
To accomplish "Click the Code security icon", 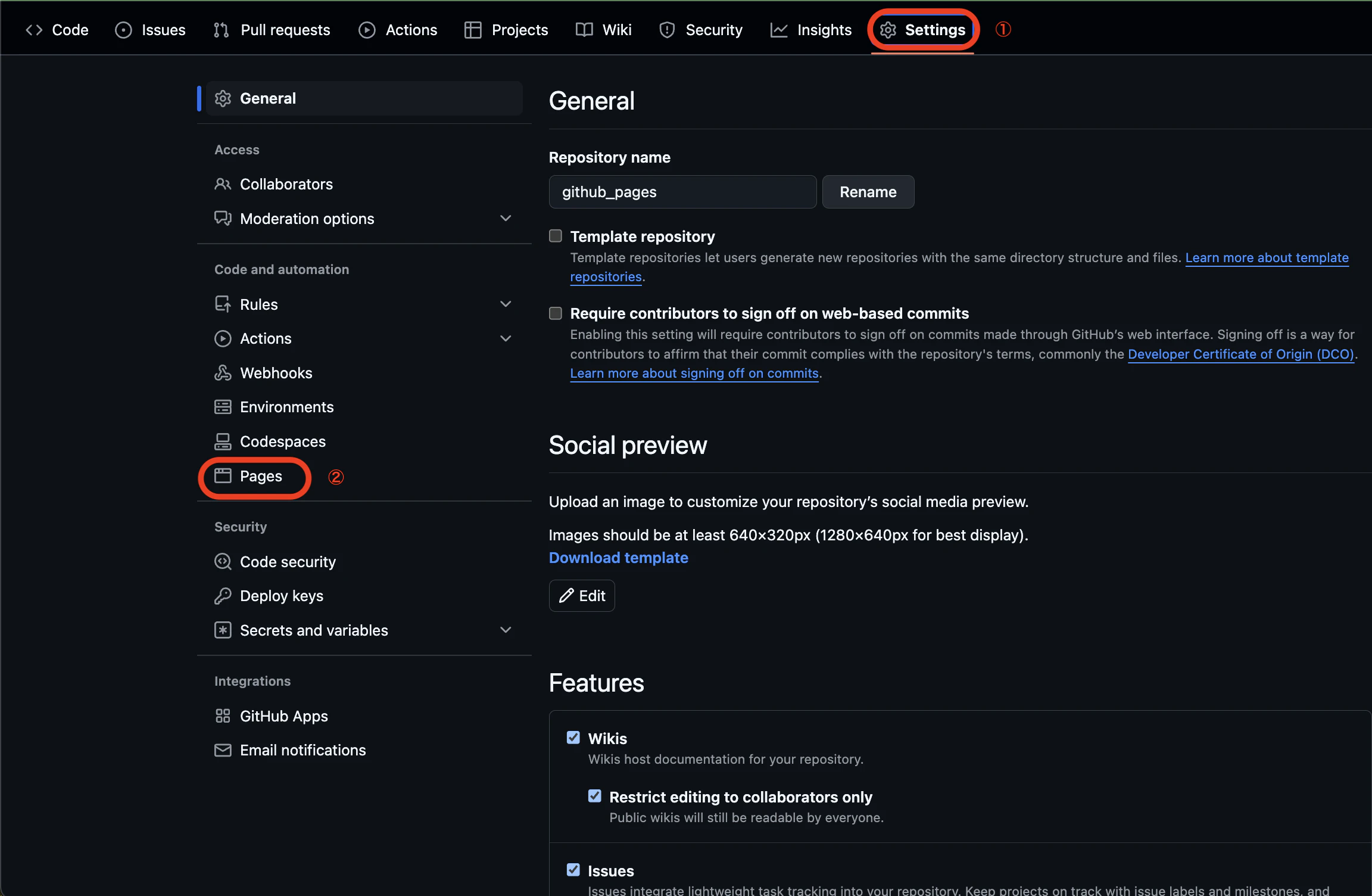I will click(x=223, y=562).
